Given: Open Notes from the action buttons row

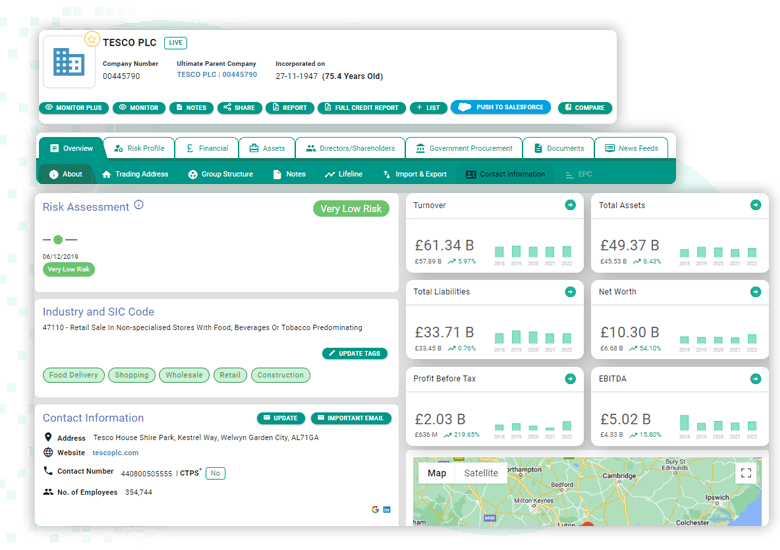Looking at the screenshot, I should [x=192, y=107].
